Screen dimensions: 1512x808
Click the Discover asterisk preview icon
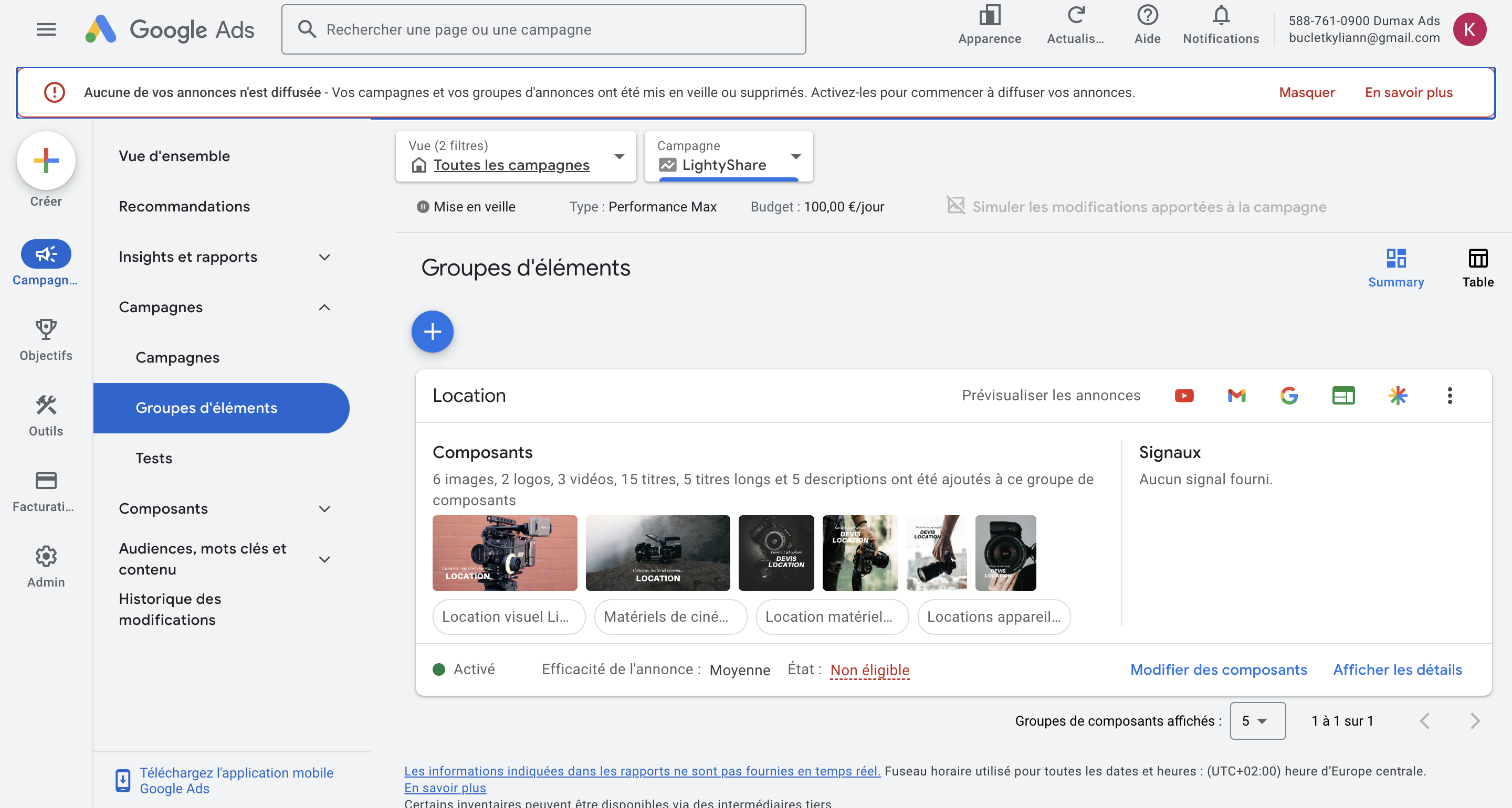(x=1398, y=396)
